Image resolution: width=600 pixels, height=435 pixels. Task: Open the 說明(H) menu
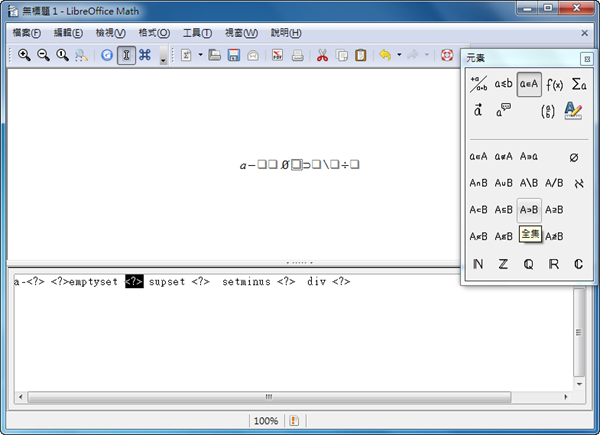click(286, 33)
